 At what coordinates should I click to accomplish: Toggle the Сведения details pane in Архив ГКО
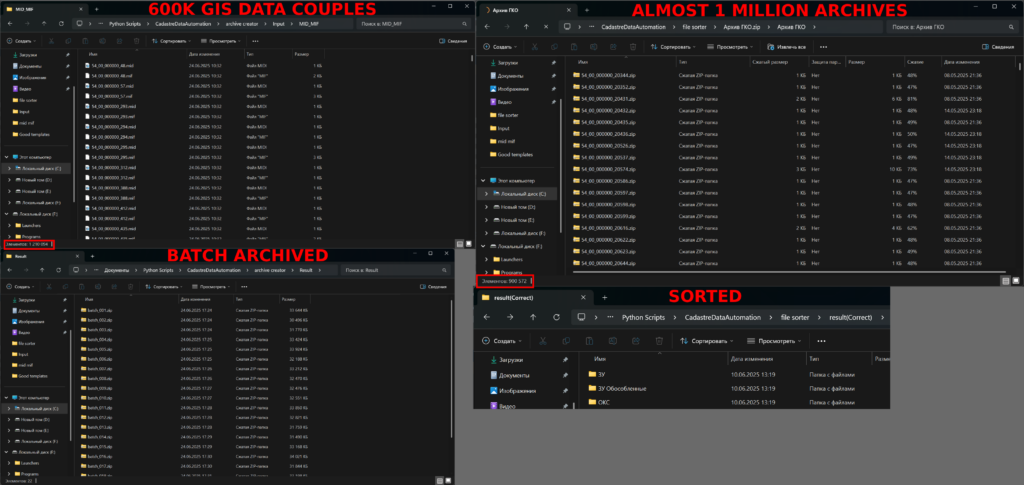998,47
